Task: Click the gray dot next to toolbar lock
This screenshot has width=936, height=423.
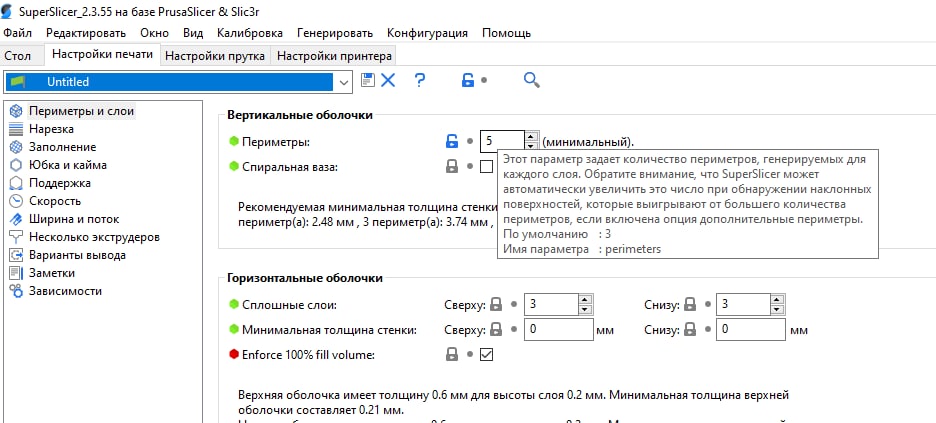Action: (484, 80)
